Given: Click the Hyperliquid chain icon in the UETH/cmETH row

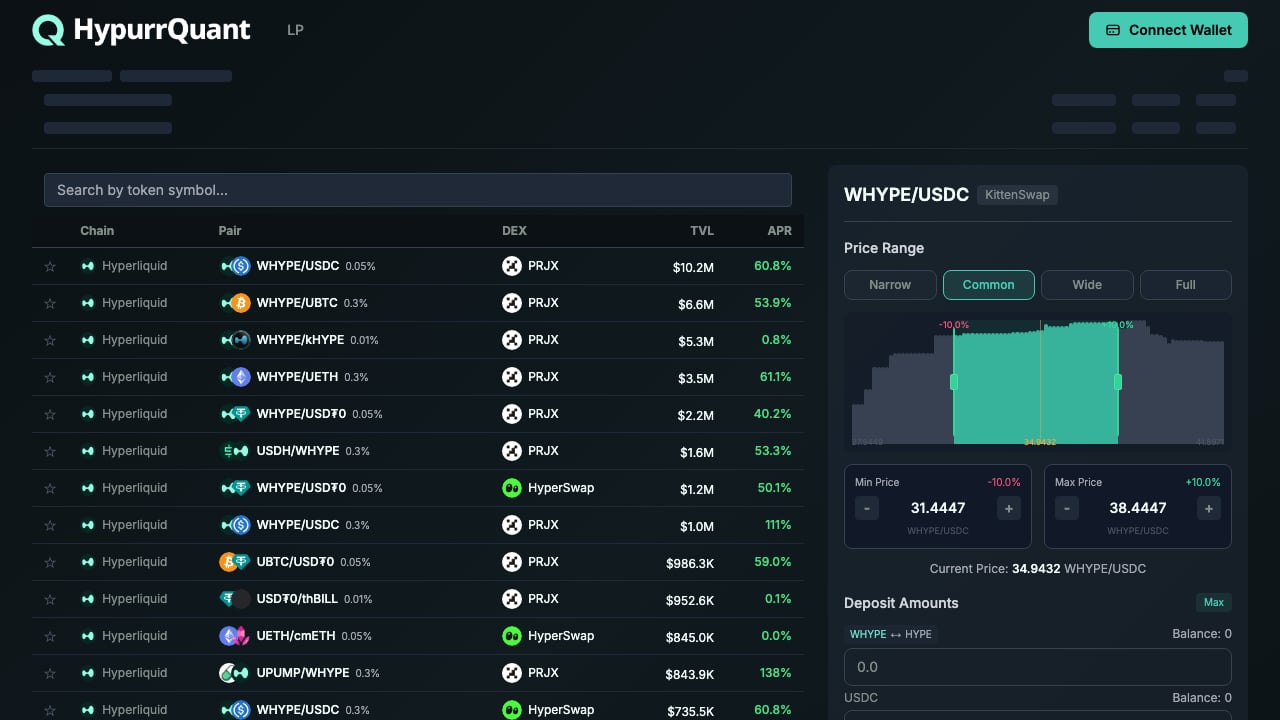Looking at the screenshot, I should point(88,636).
